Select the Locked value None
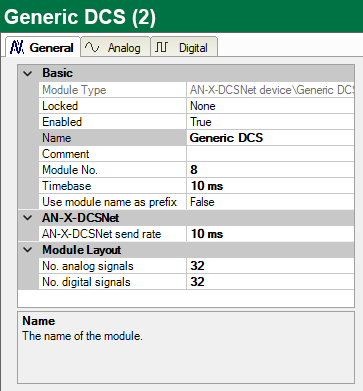 [270, 106]
